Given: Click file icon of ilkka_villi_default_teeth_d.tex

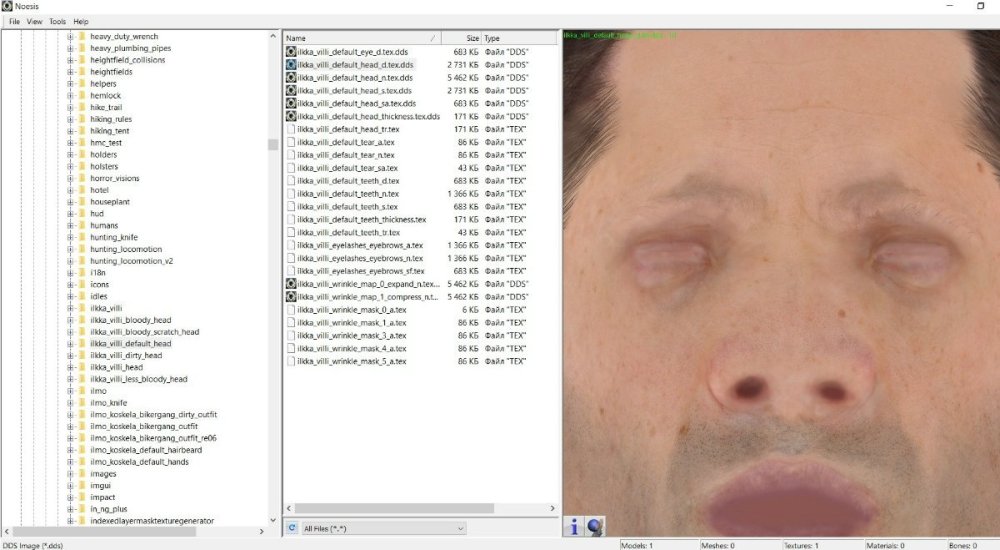Looking at the screenshot, I should click(291, 181).
